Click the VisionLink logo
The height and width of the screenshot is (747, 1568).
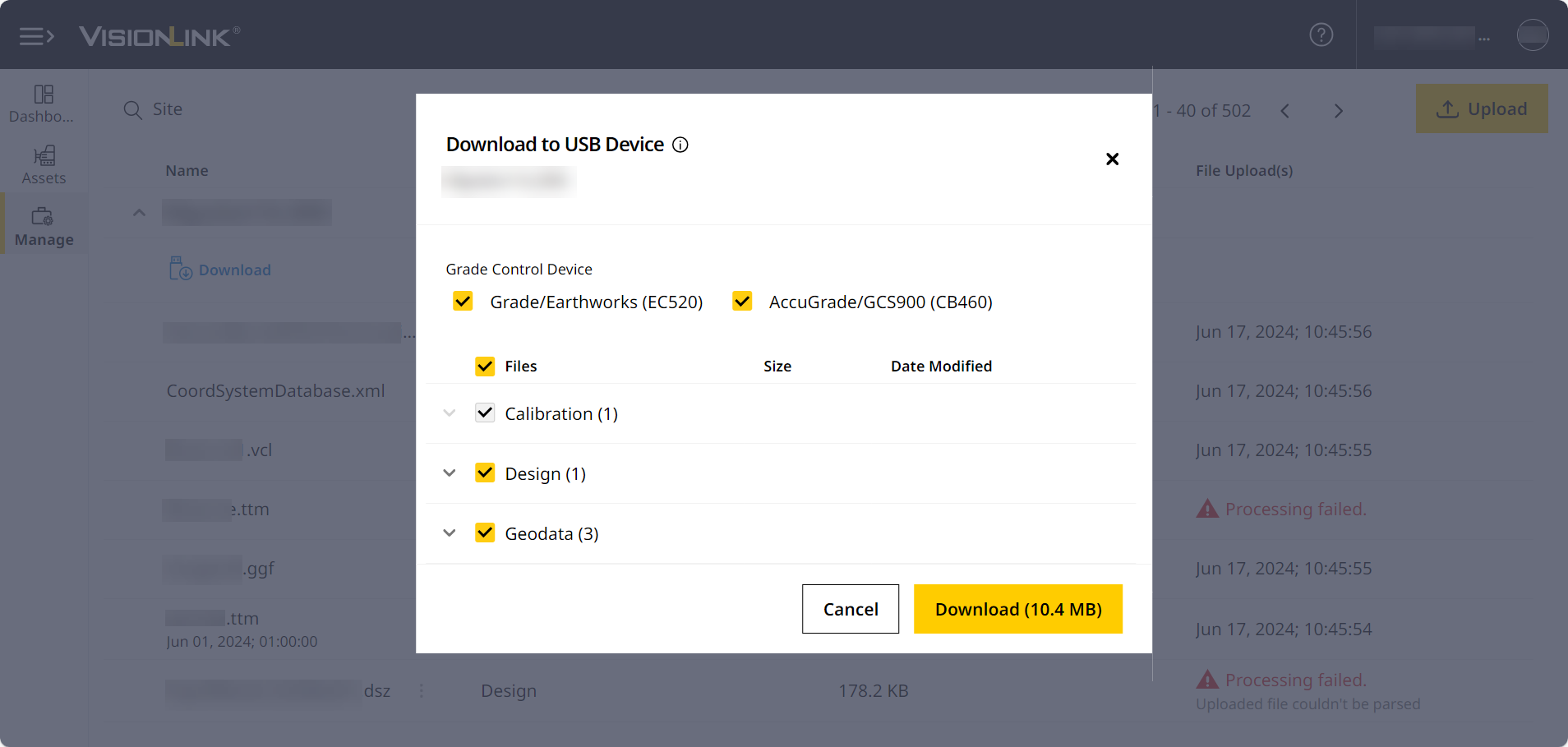[159, 36]
